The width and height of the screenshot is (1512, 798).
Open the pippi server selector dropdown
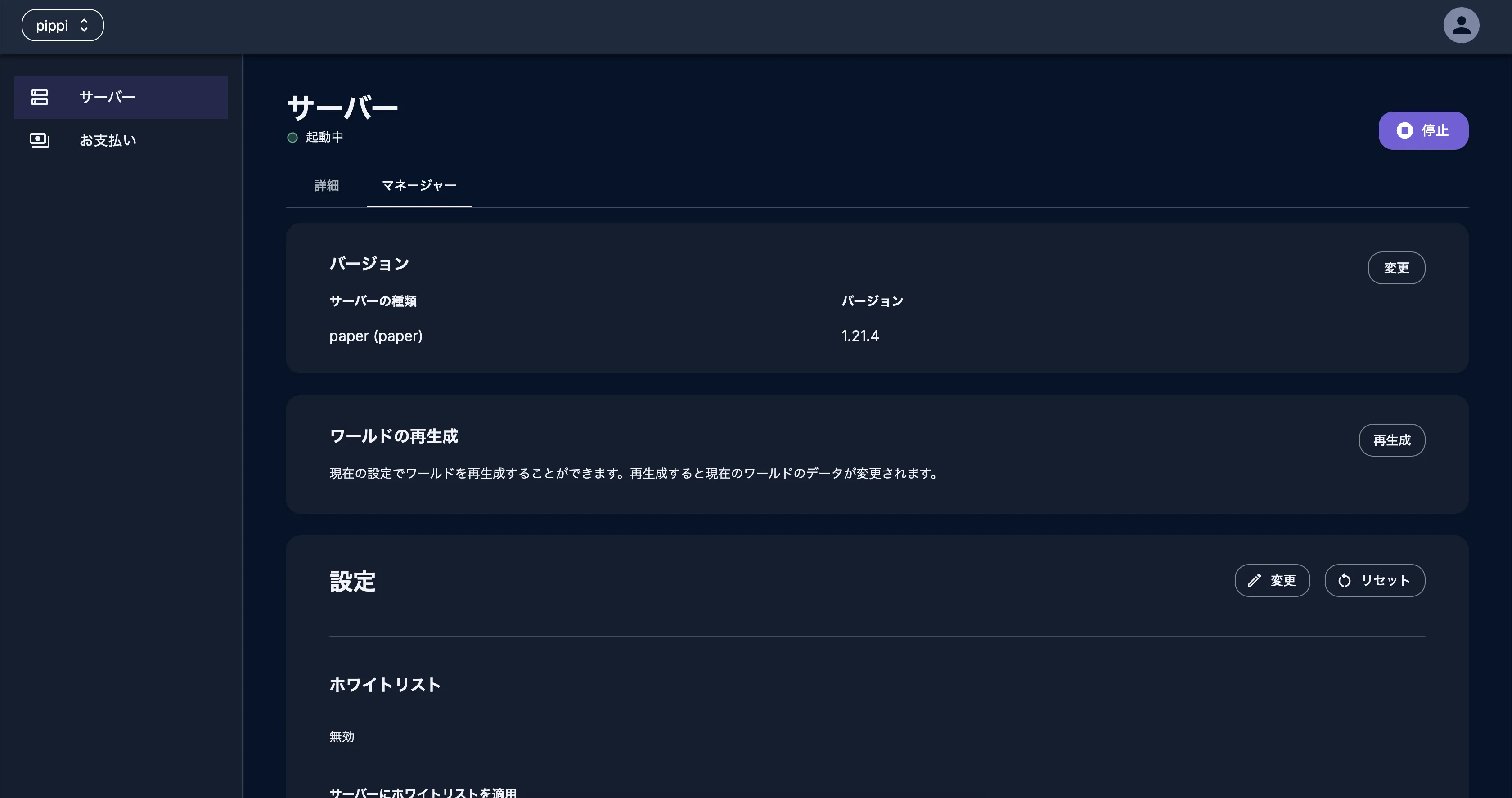[62, 25]
